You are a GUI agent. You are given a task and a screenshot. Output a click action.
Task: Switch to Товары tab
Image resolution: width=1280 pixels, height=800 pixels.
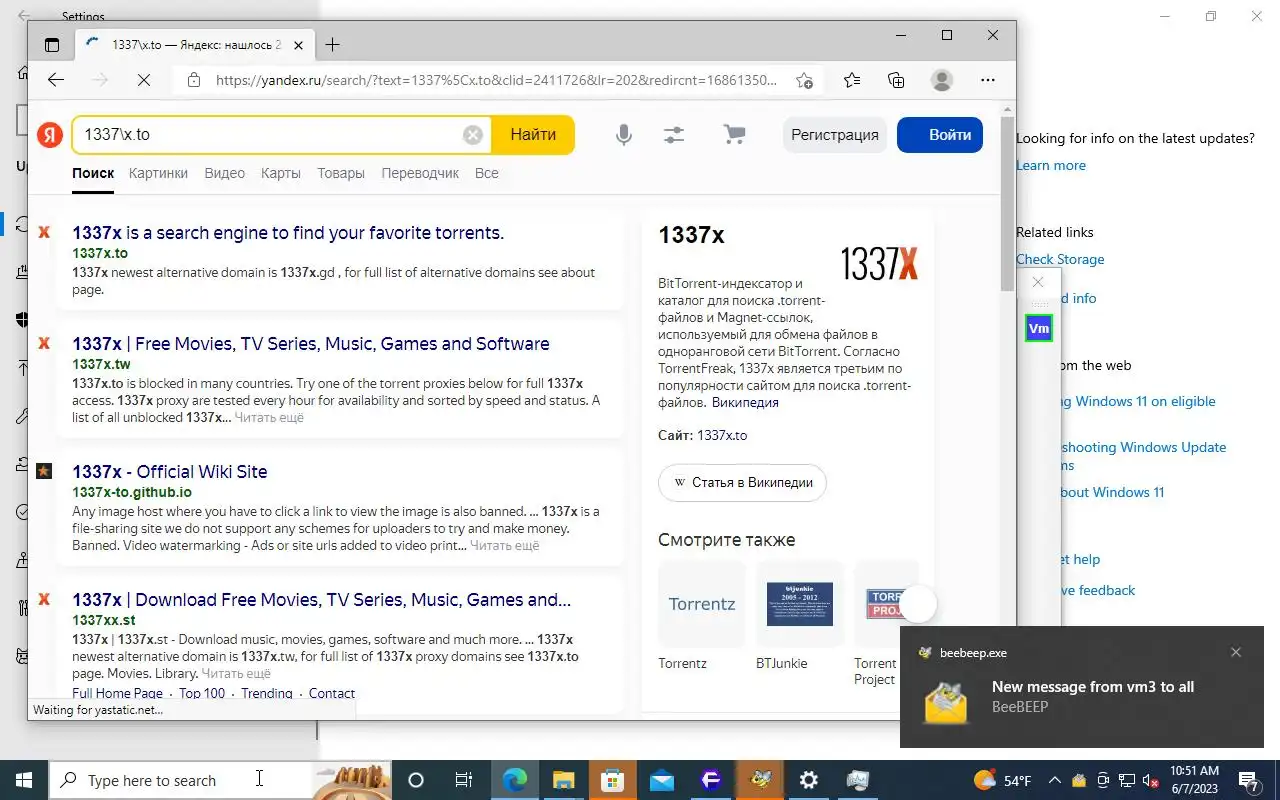341,173
